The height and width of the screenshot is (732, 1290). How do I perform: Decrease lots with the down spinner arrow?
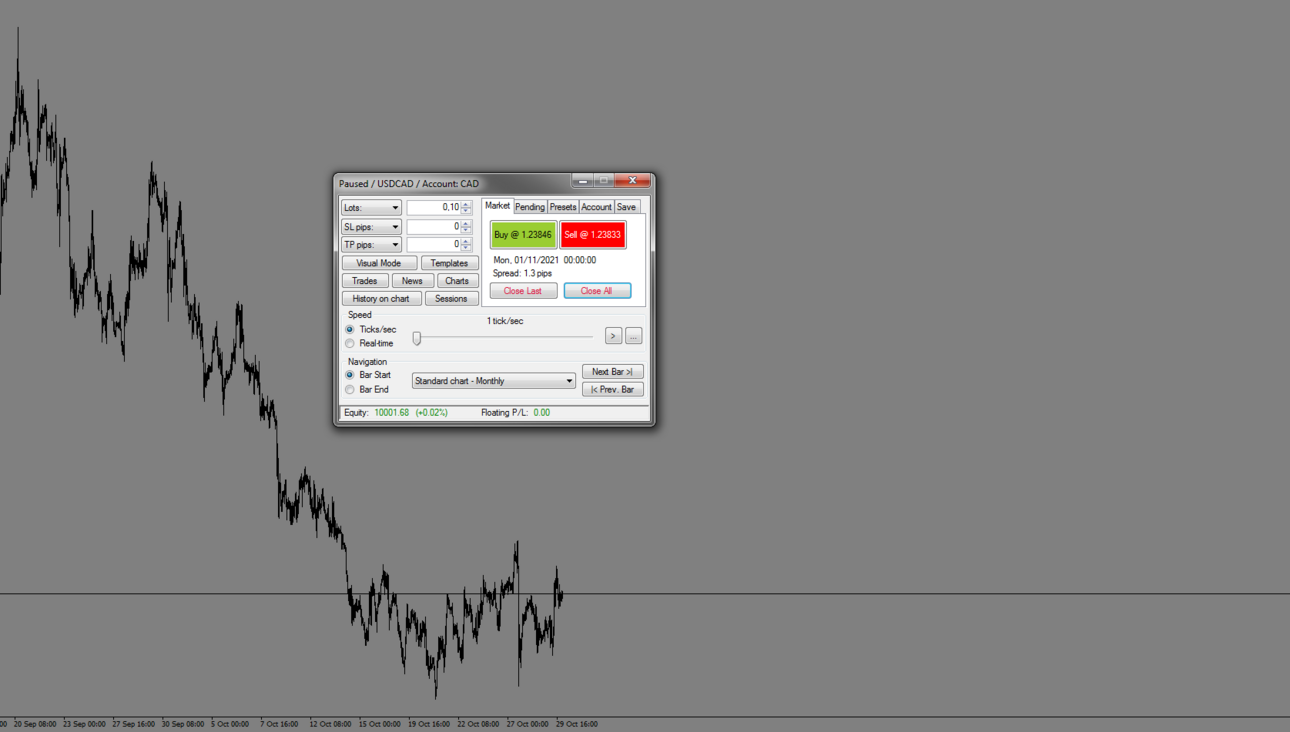[x=466, y=212]
